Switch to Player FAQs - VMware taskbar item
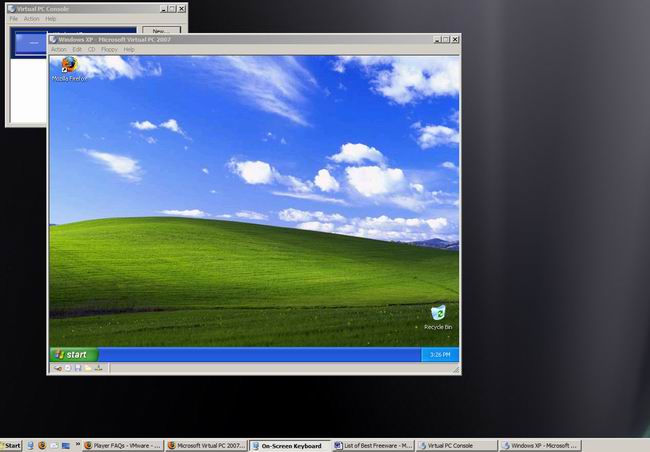This screenshot has height=452, width=650. 123,446
